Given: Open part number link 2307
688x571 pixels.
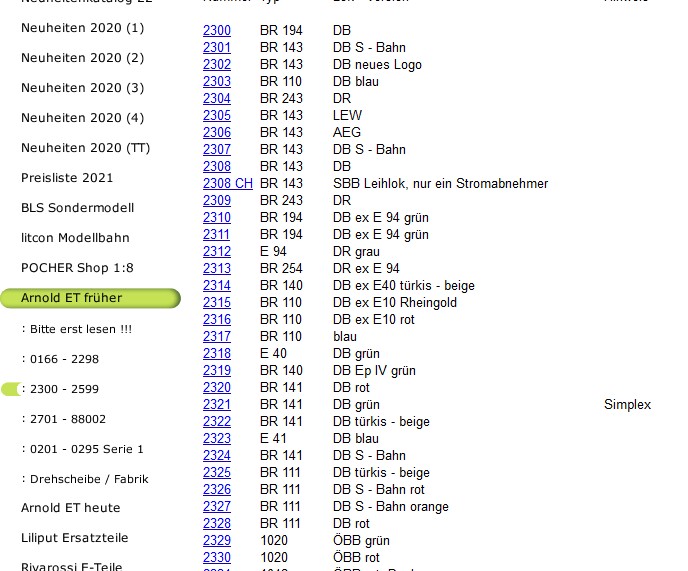Looking at the screenshot, I should 217,150.
